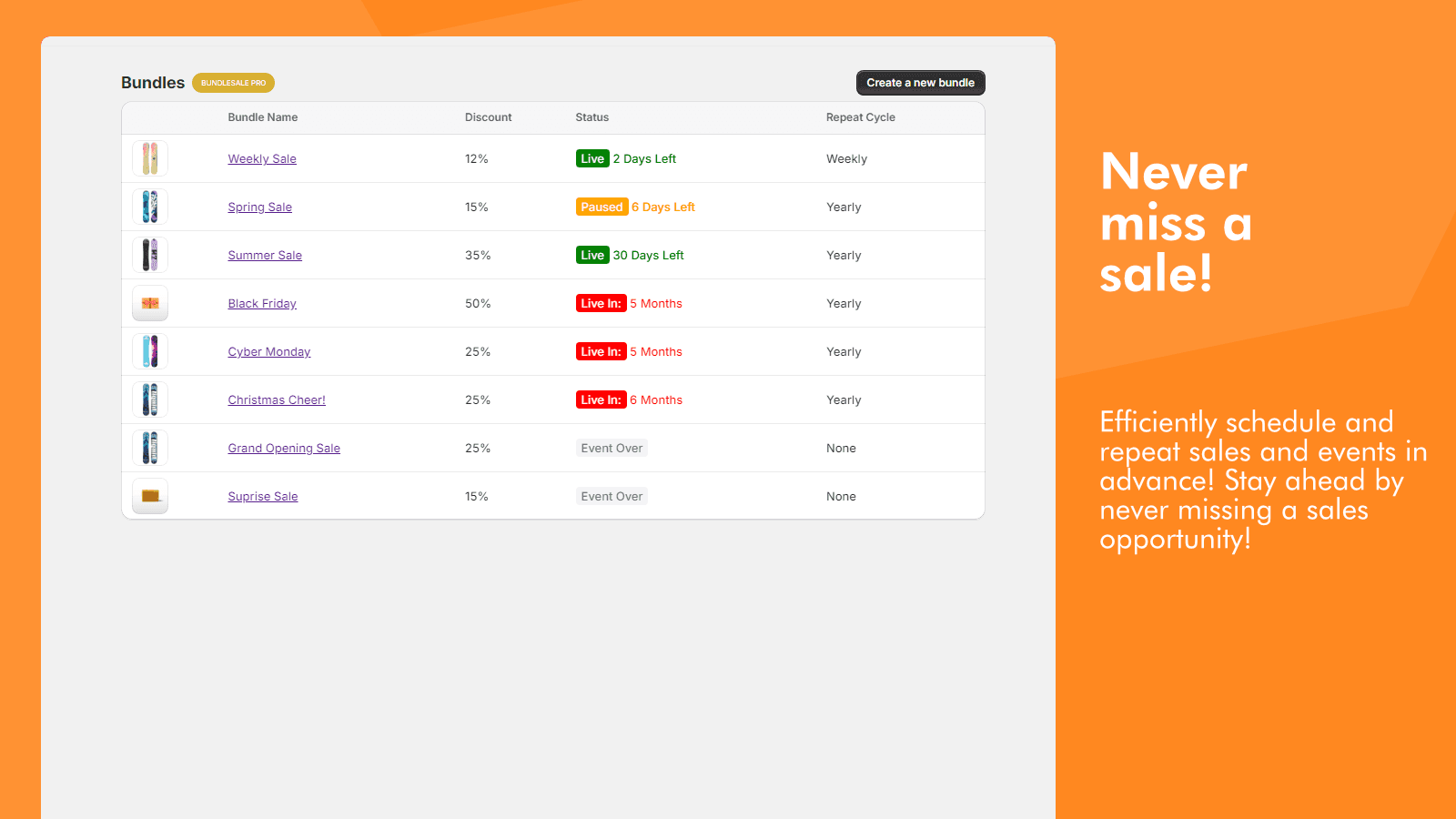
Task: Click the Black Friday gift icon
Action: coord(150,303)
